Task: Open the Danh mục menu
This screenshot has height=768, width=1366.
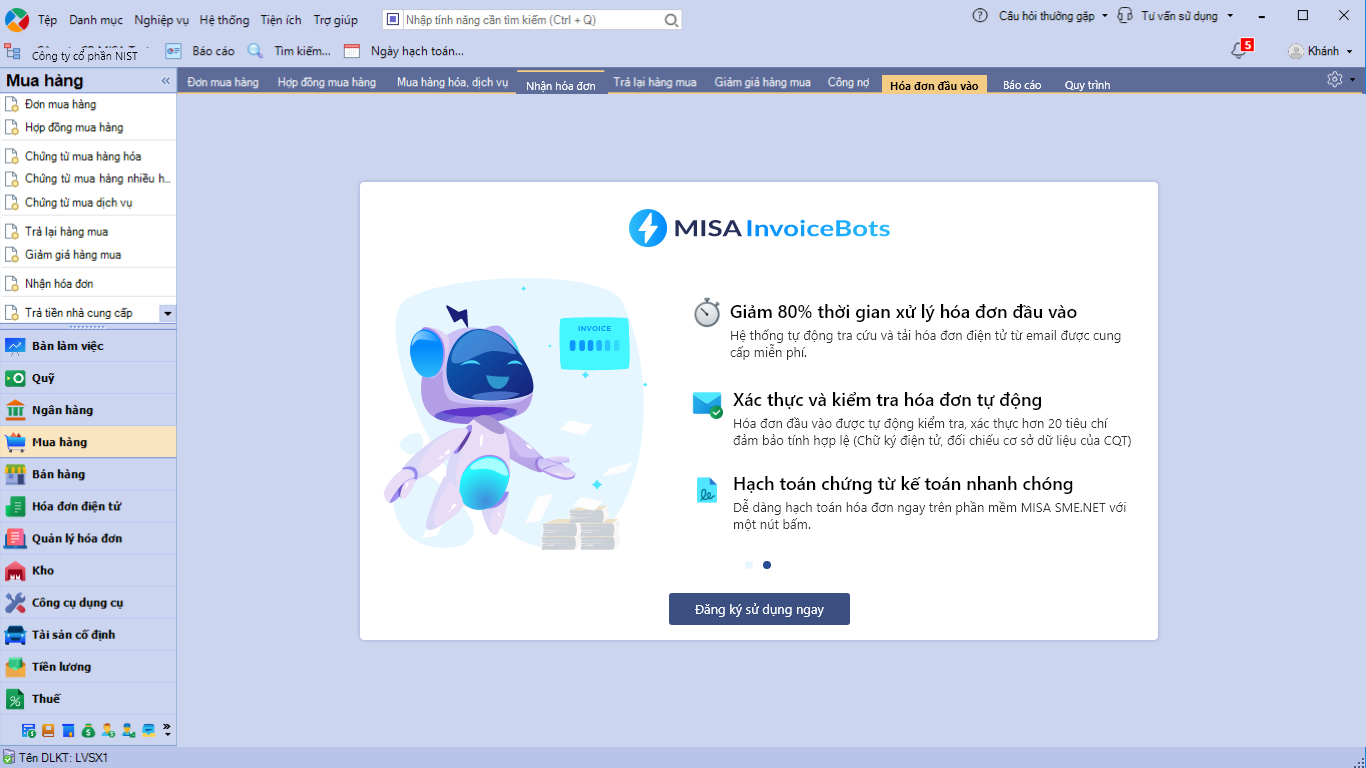Action: pyautogui.click(x=96, y=20)
